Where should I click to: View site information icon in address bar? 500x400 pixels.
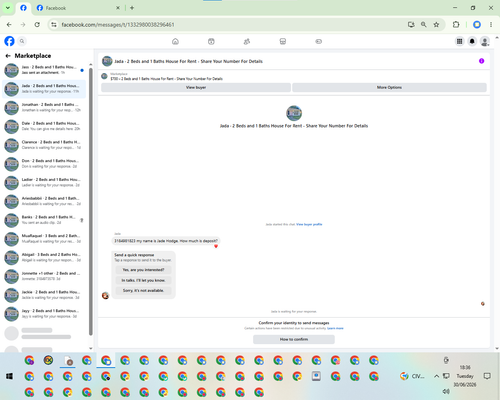coord(54,25)
